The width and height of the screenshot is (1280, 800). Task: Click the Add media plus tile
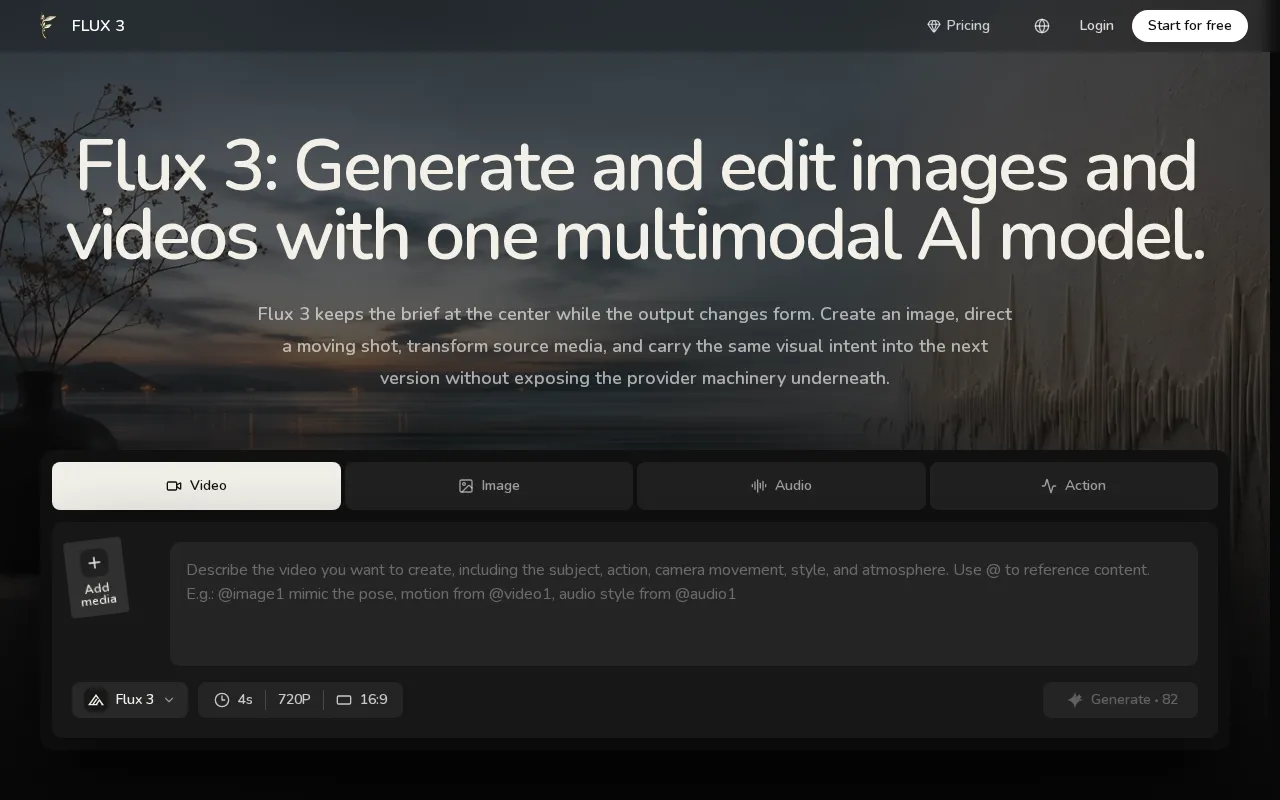[96, 578]
